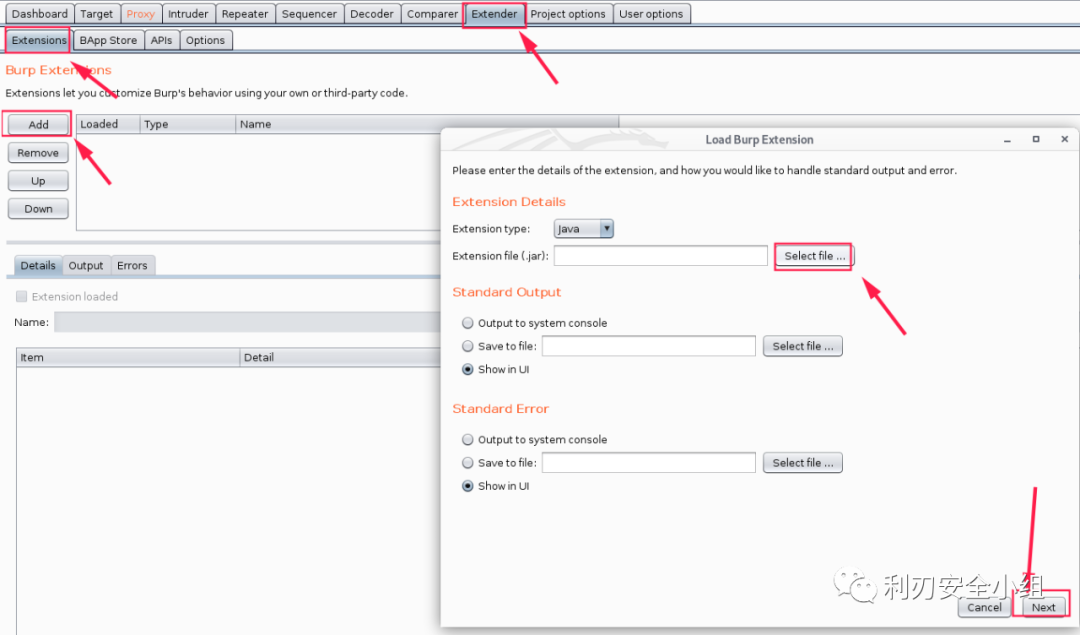1080x635 pixels.
Task: Select the Extensions sub-tab
Action: [x=39, y=40]
